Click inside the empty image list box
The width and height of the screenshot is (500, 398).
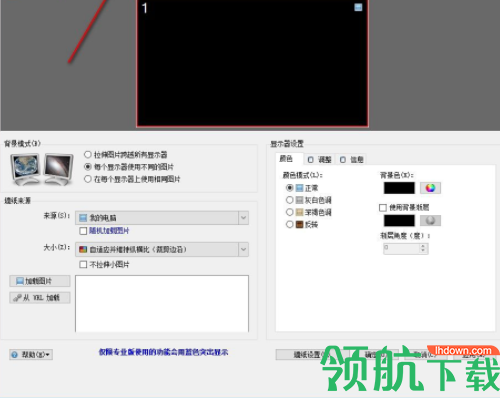(x=162, y=303)
